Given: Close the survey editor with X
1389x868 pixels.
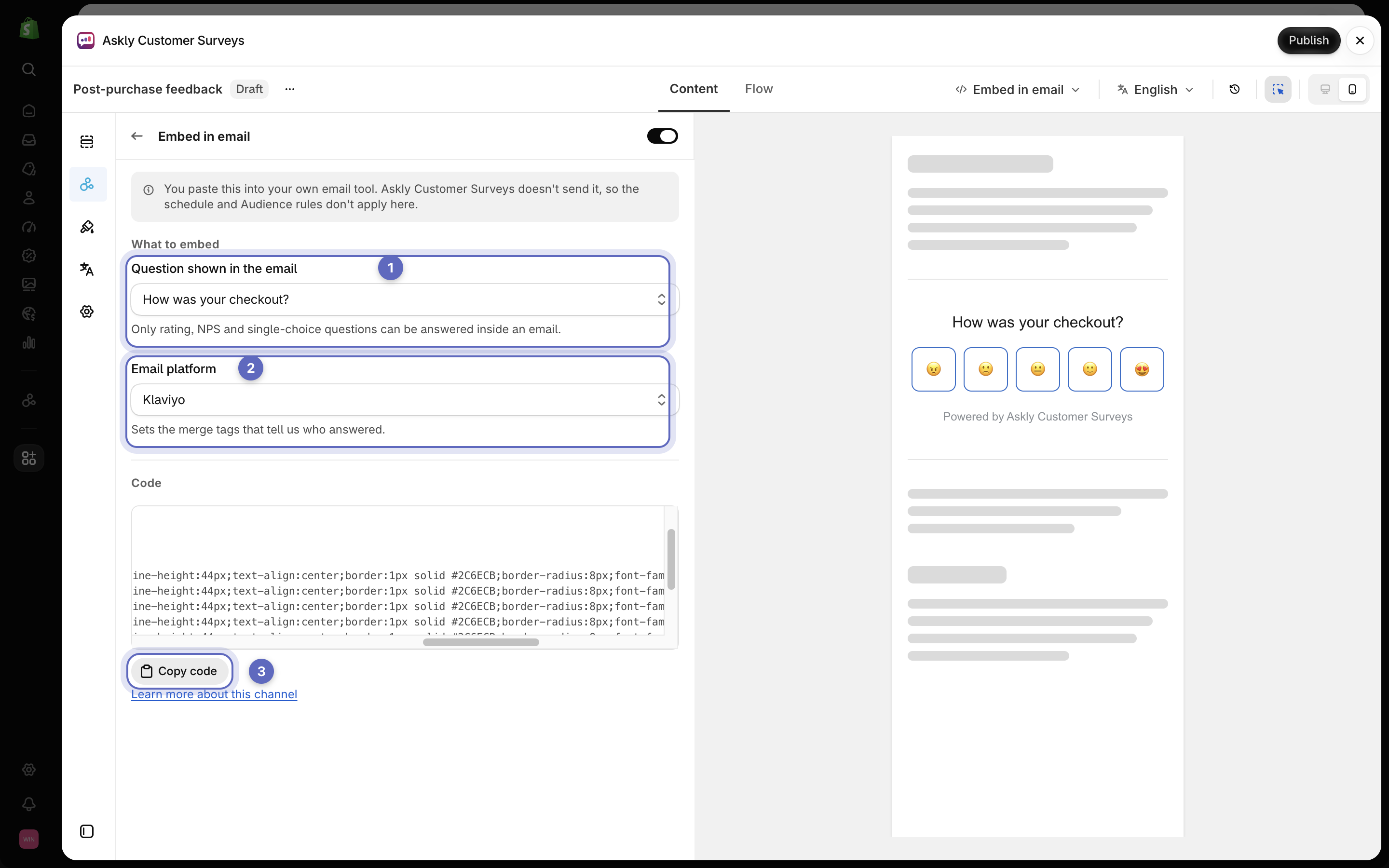Looking at the screenshot, I should (1360, 40).
